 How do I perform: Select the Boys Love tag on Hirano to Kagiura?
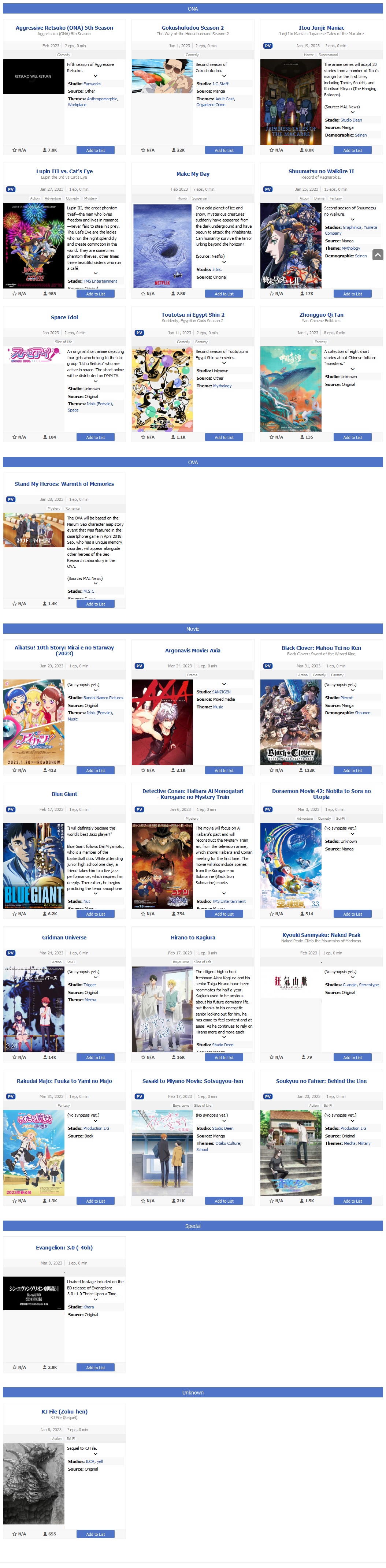181,962
